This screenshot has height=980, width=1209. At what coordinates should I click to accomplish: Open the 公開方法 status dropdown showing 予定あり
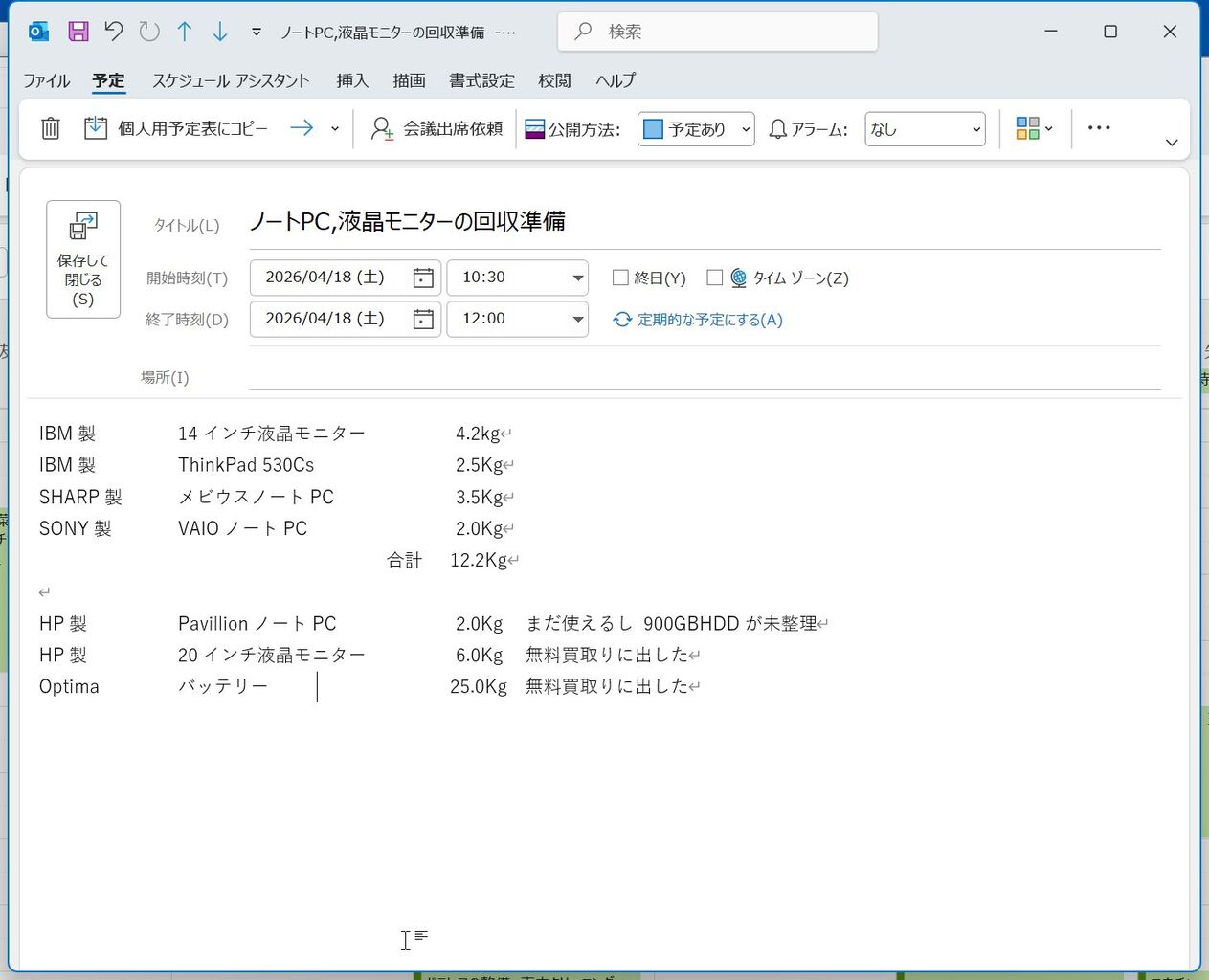(696, 129)
